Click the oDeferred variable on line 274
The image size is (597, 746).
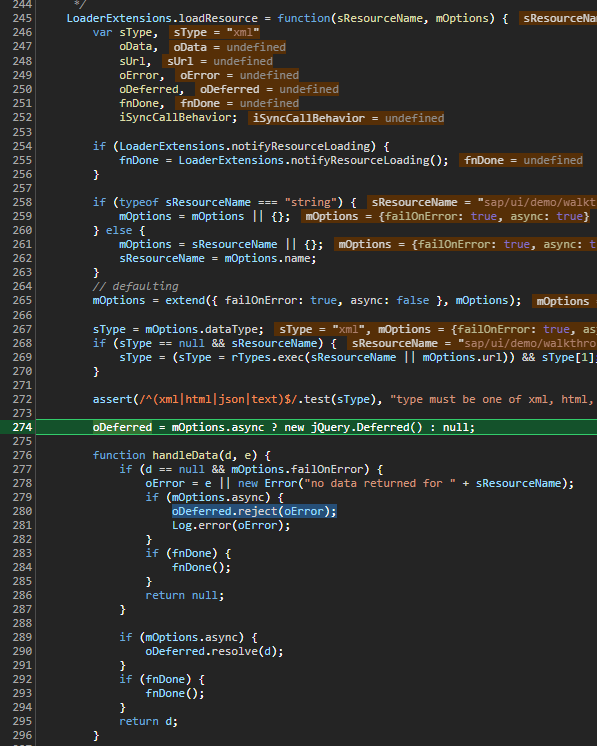point(122,427)
